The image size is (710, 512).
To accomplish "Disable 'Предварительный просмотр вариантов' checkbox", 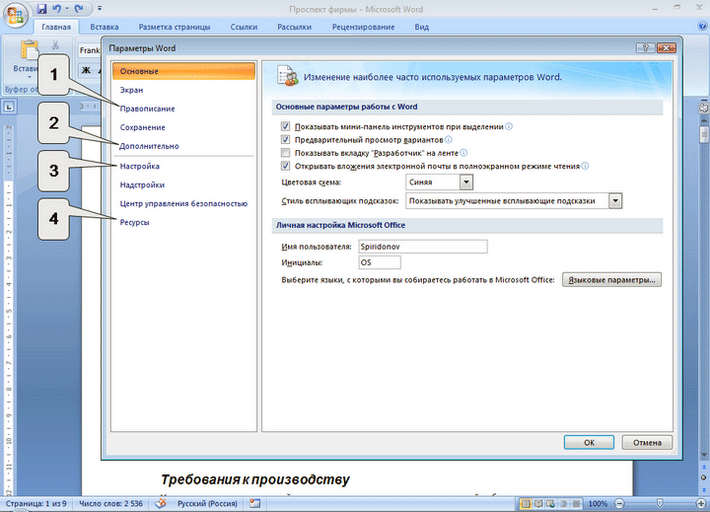I will [x=286, y=140].
